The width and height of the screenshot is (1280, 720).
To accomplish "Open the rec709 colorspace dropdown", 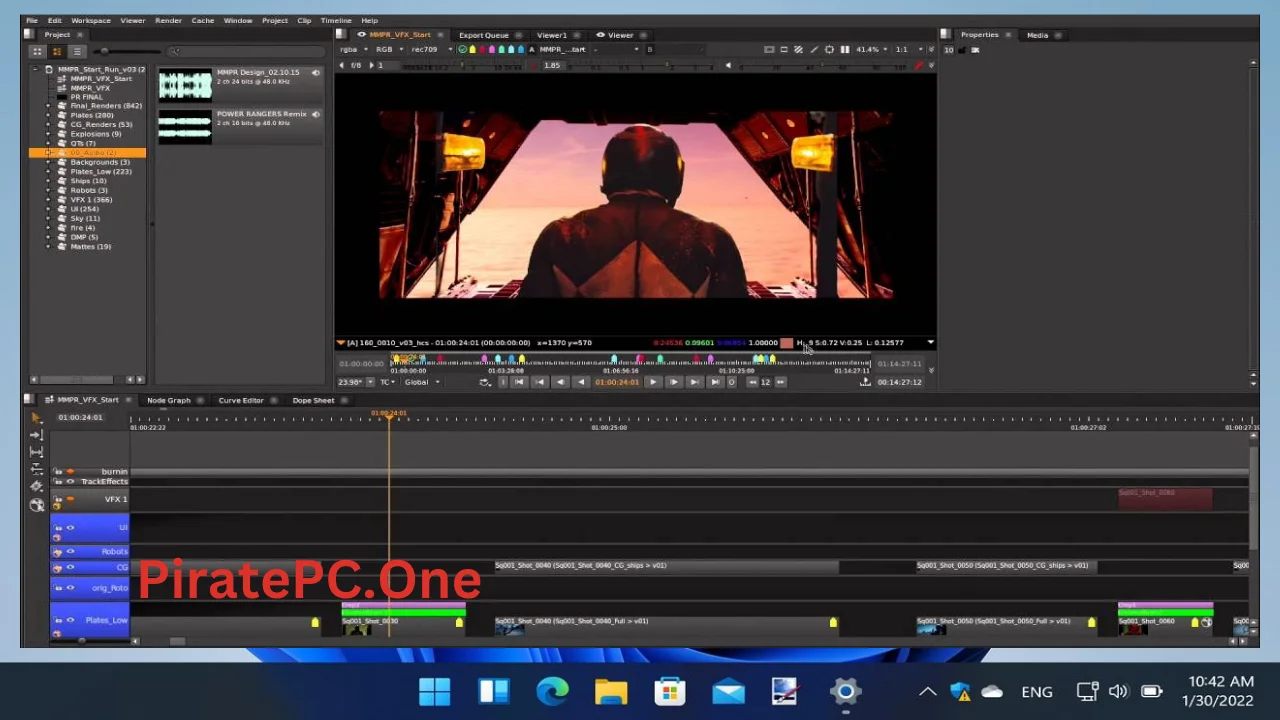I will pos(430,49).
